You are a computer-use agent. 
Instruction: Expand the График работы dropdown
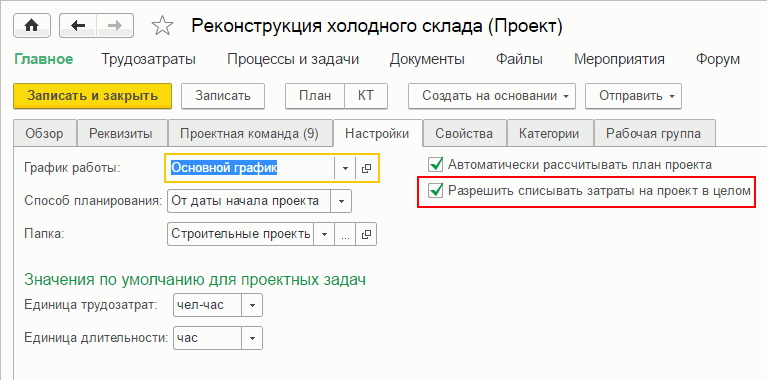[345, 168]
